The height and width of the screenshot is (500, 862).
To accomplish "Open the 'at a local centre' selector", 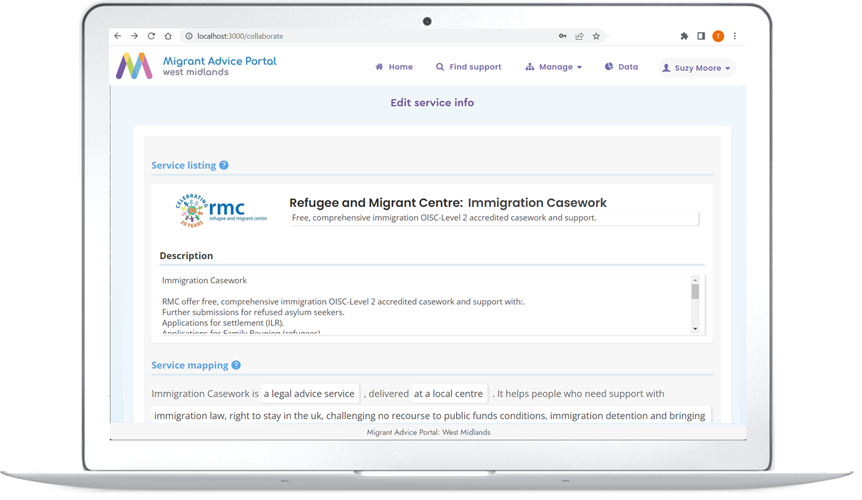I will (x=449, y=394).
